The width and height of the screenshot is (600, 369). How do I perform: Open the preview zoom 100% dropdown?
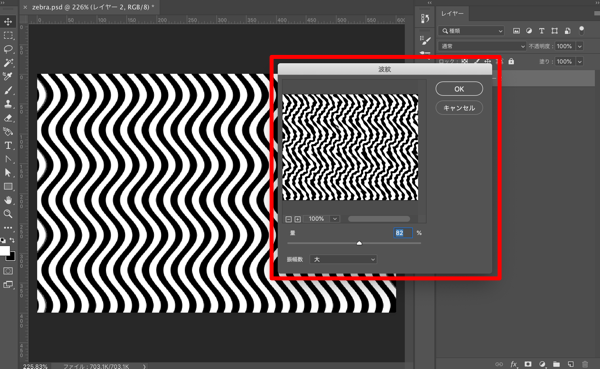click(335, 219)
